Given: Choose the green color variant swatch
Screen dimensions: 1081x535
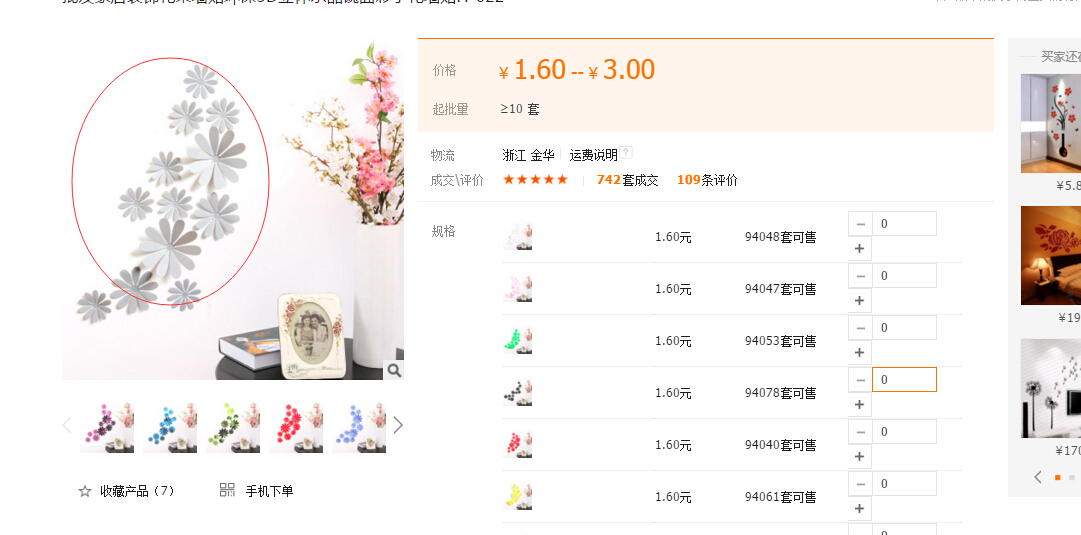Looking at the screenshot, I should pyautogui.click(x=518, y=341).
